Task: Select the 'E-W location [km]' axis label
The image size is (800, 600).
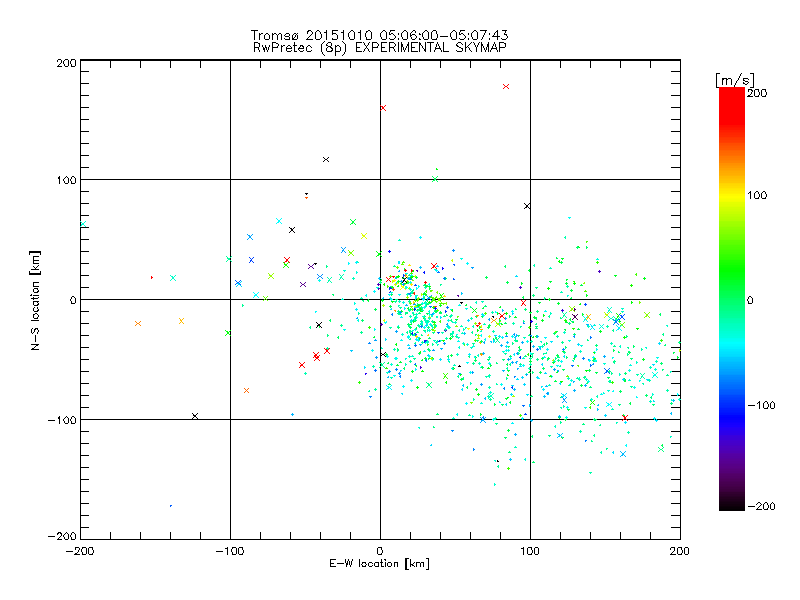Action: point(379,563)
